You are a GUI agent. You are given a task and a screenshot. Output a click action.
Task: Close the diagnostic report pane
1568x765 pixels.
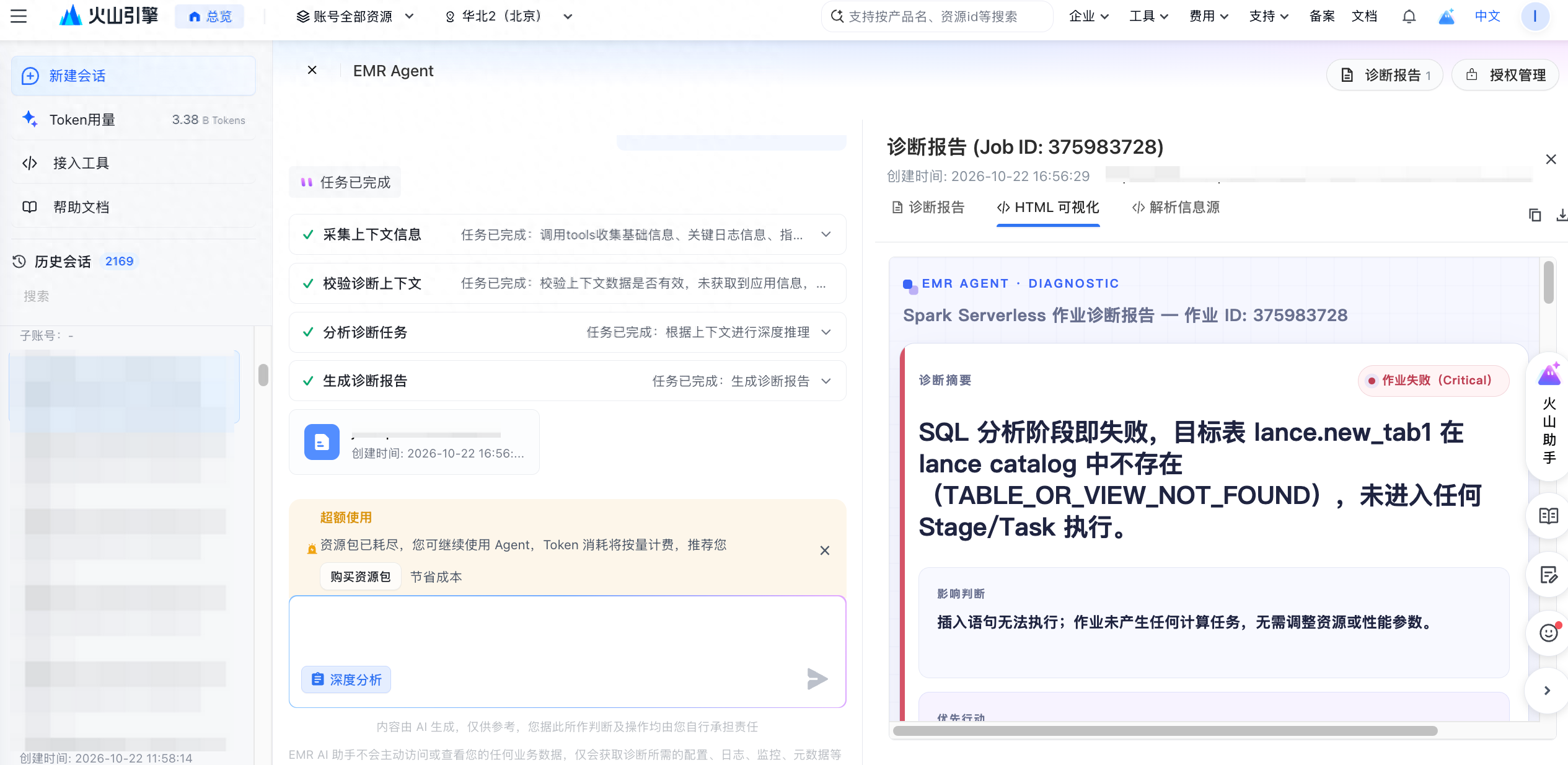click(x=1551, y=159)
